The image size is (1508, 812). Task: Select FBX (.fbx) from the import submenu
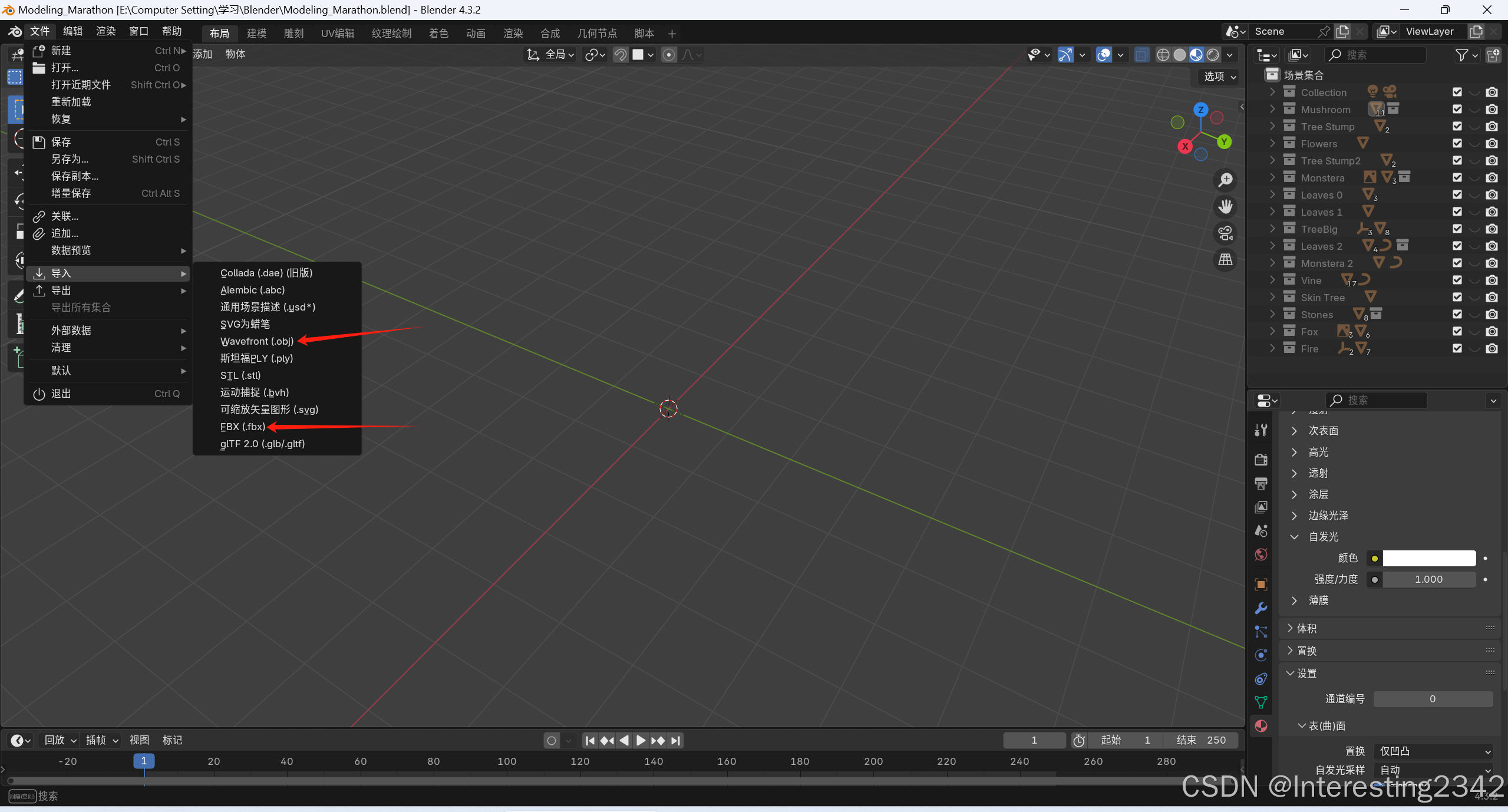pos(242,427)
